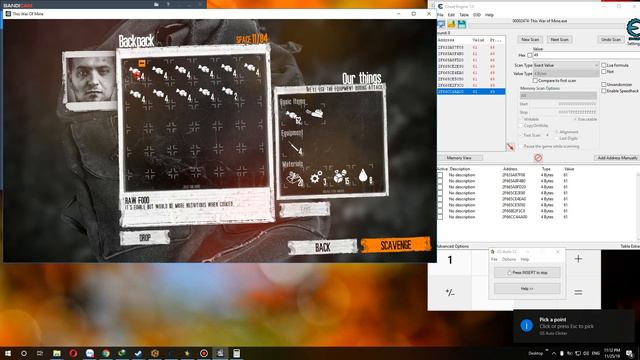The image size is (640, 360).
Task: Click Press INSERT to stop button
Action: [x=527, y=273]
